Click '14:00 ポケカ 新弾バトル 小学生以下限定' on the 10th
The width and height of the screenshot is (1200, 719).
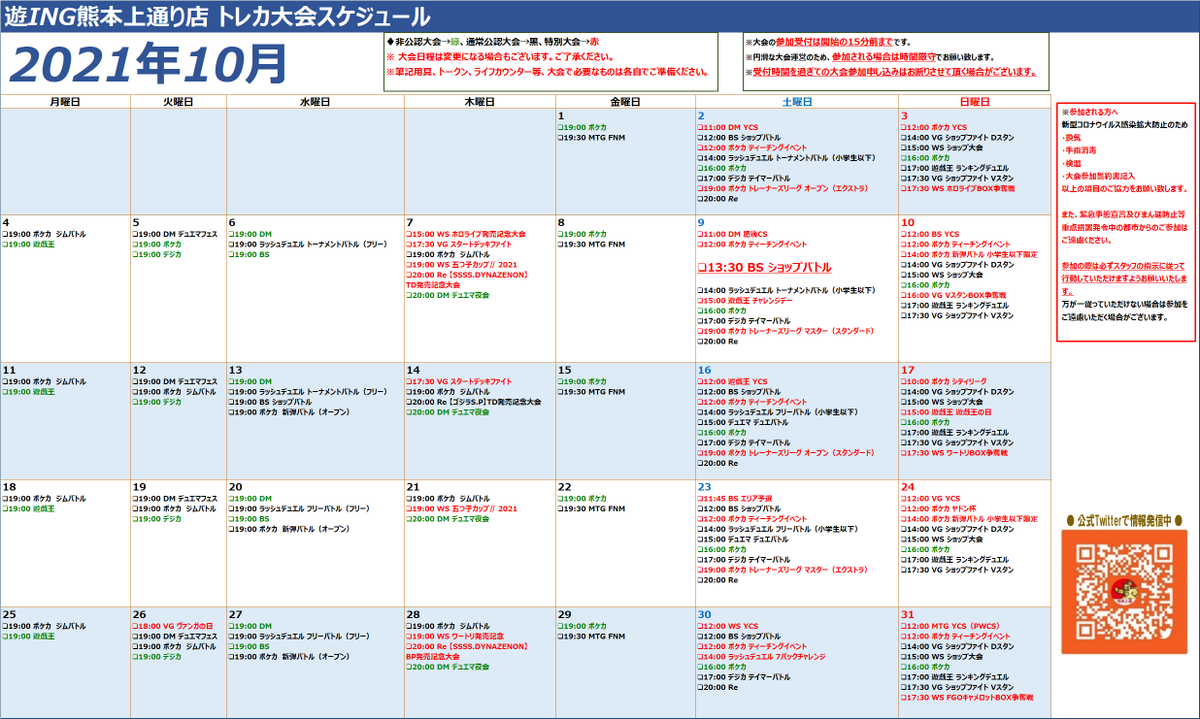[x=969, y=254]
